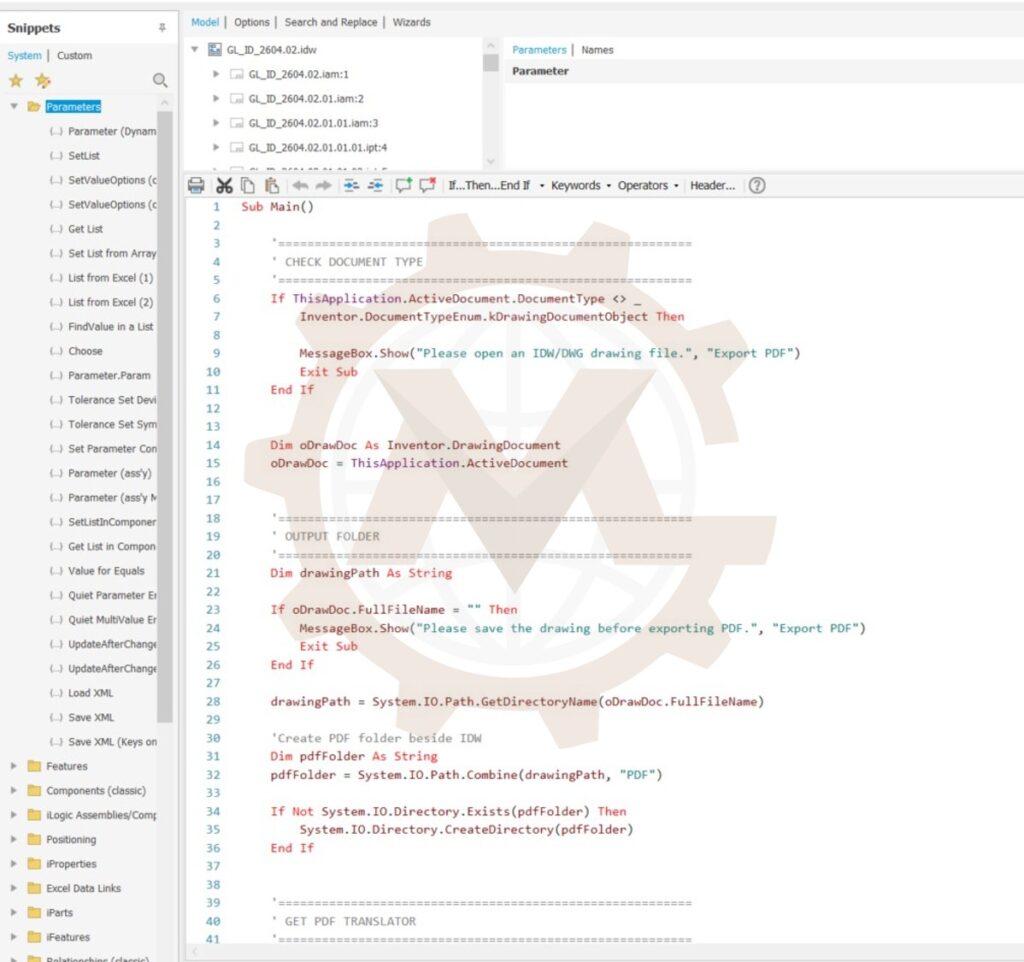
Task: Switch to the Options tab
Action: click(x=251, y=22)
